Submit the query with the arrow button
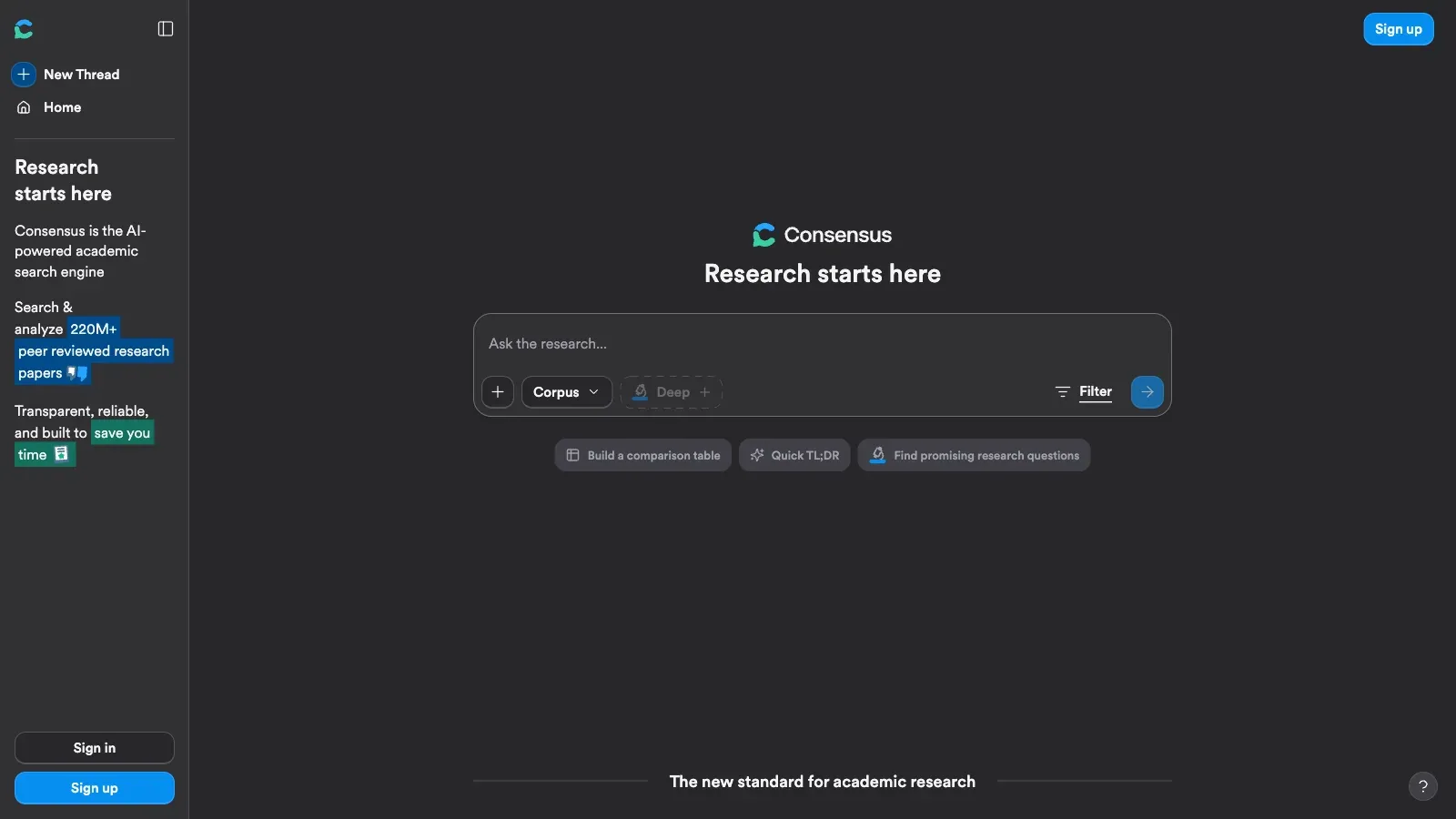The width and height of the screenshot is (1456, 819). pos(1147,392)
